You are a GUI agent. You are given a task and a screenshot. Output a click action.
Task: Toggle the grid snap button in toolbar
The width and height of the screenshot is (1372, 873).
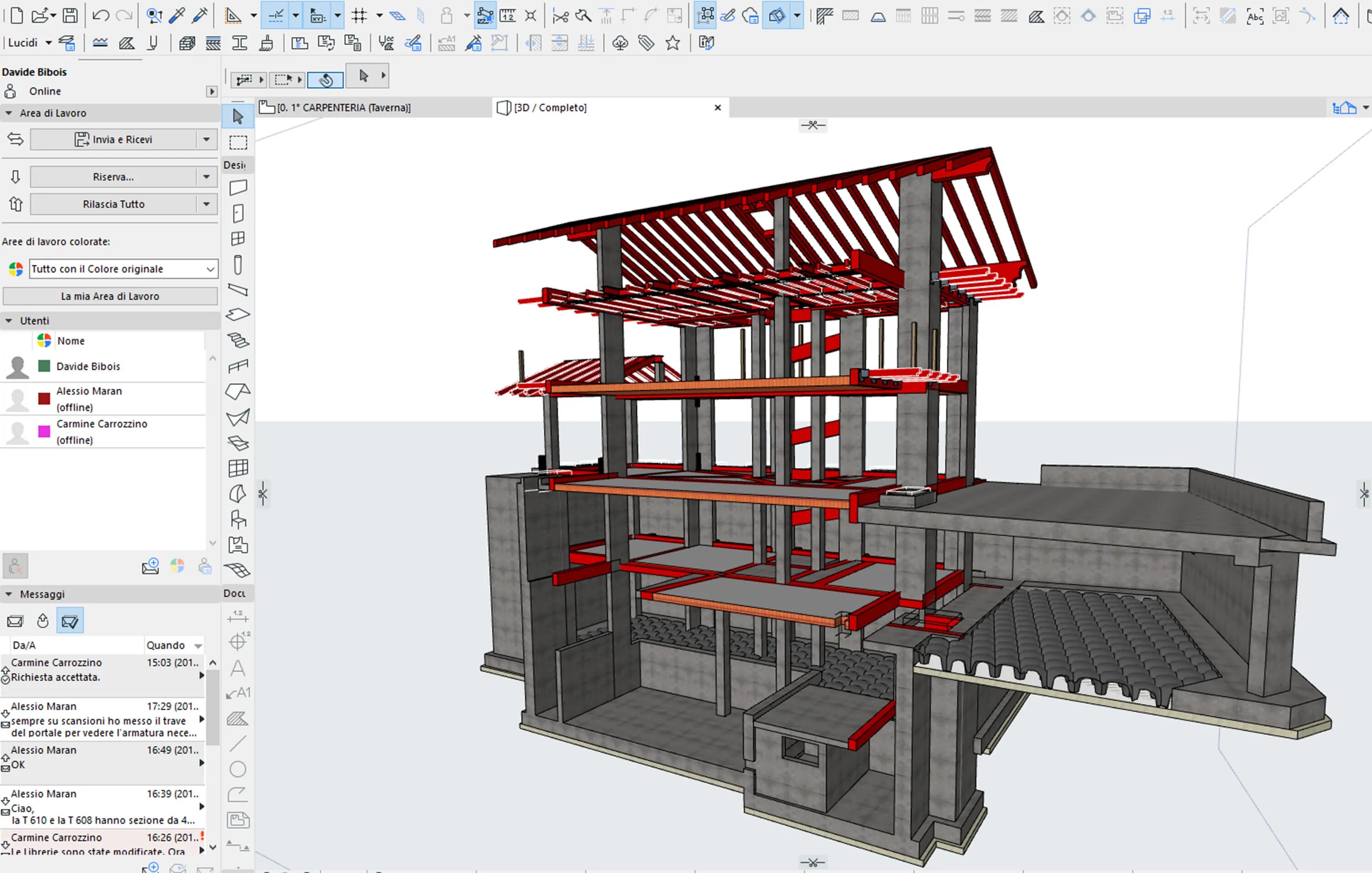(x=359, y=16)
